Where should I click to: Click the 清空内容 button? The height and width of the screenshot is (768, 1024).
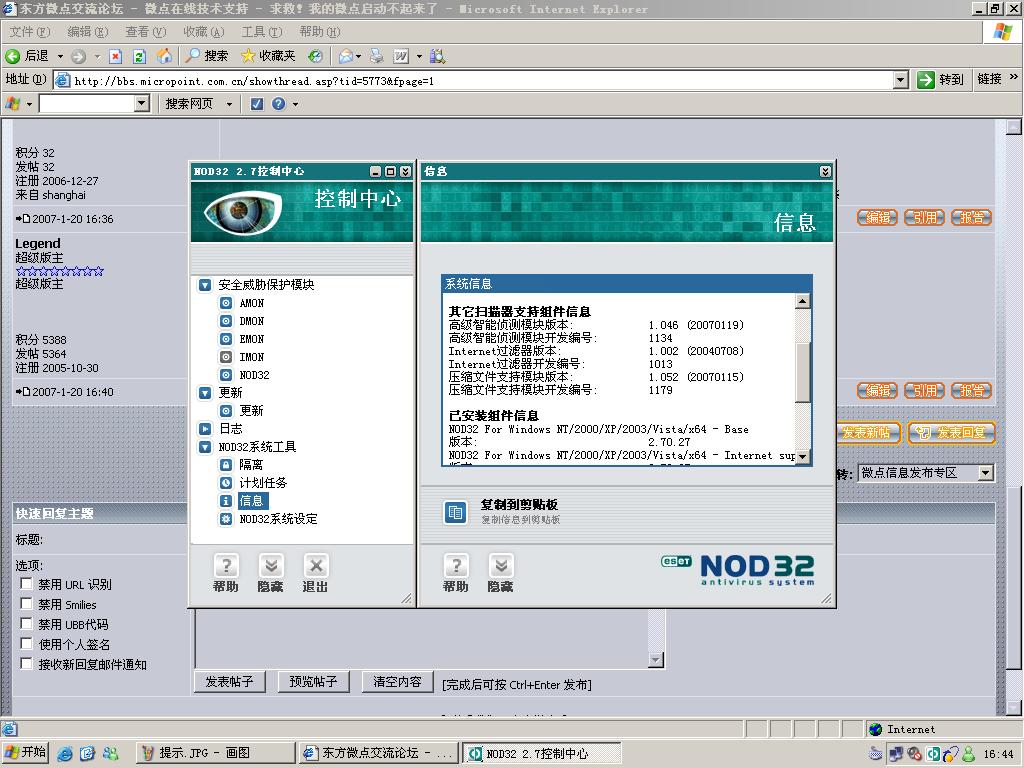pos(397,681)
